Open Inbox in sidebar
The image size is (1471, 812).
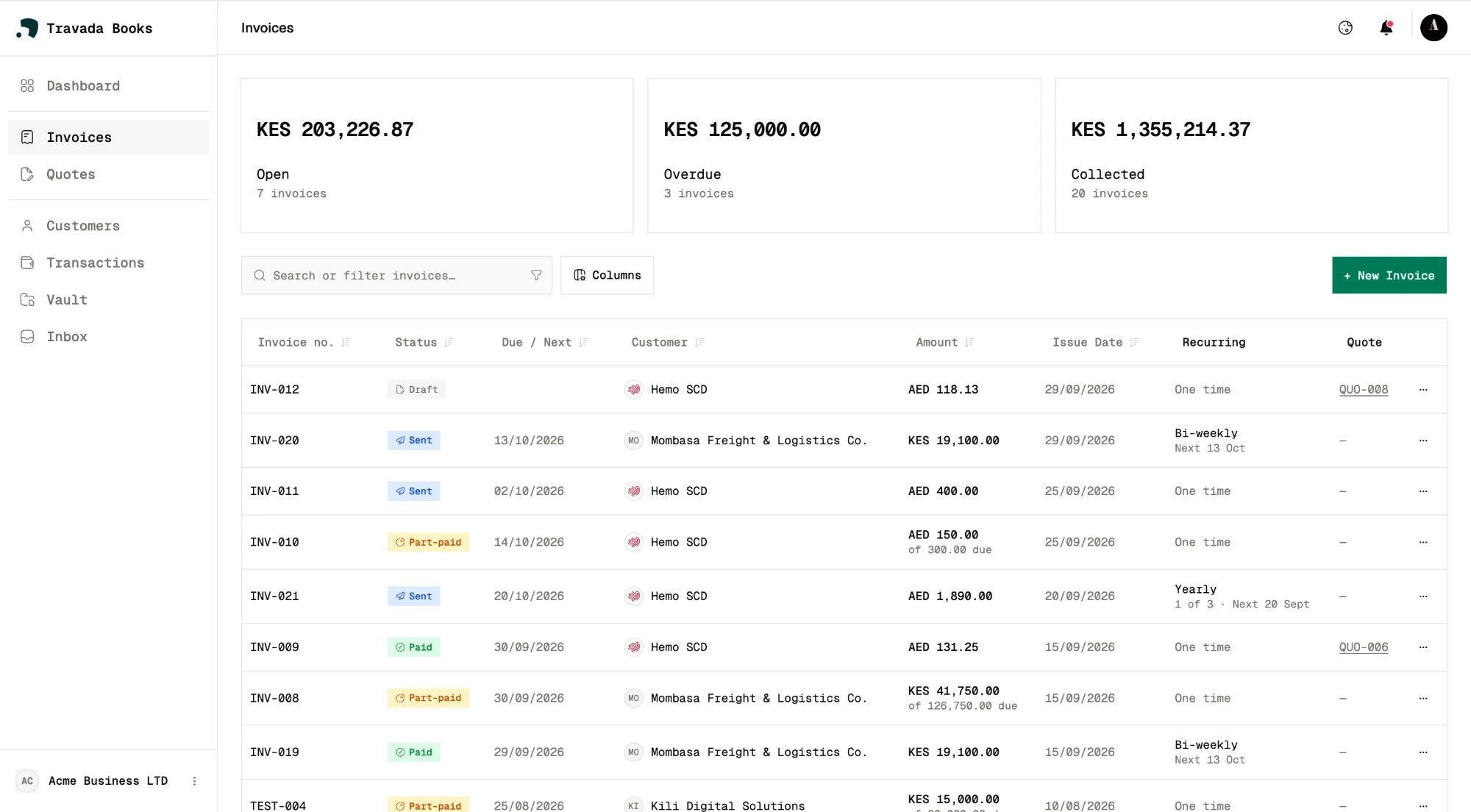point(108,336)
